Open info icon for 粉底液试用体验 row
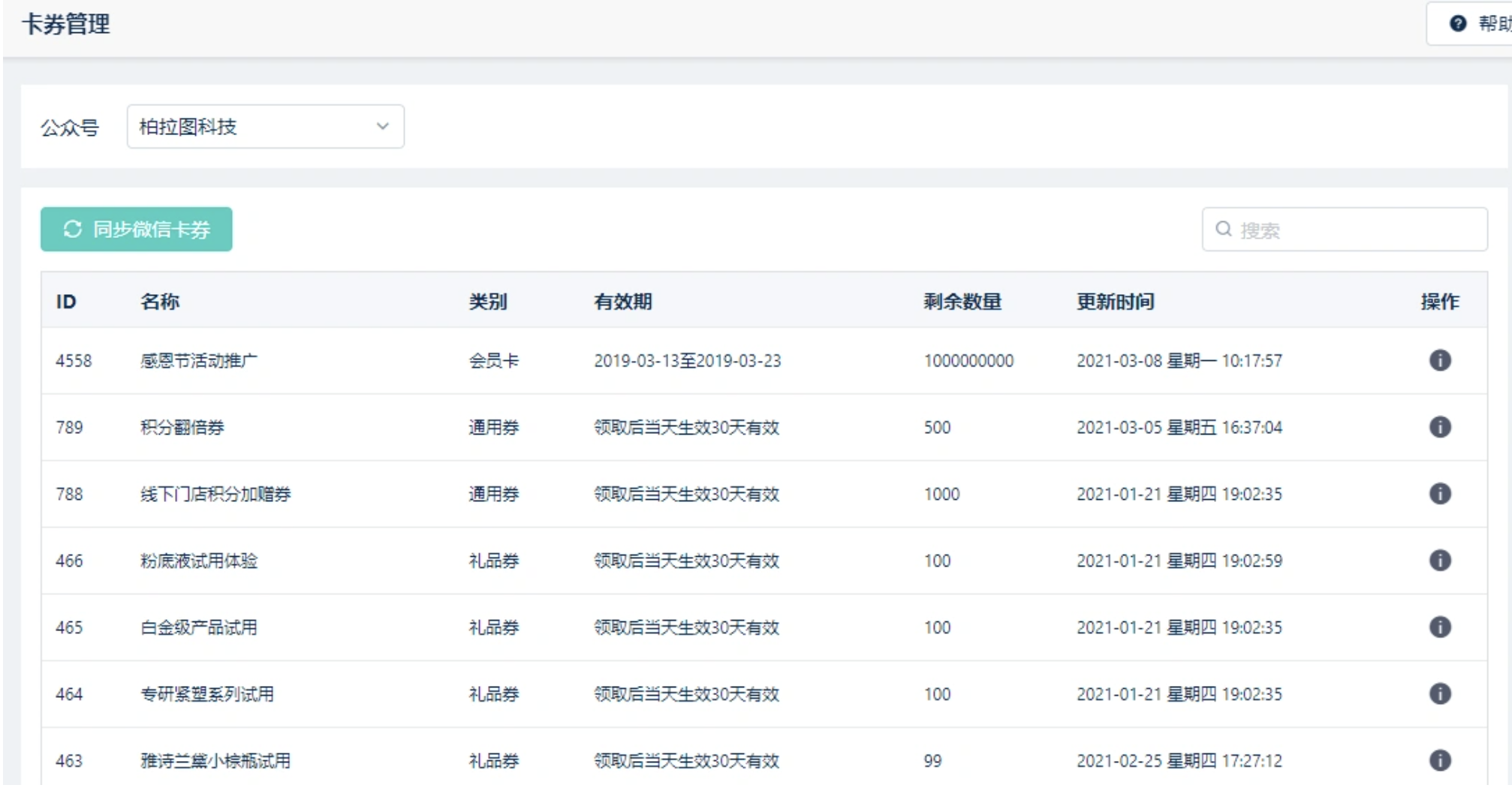 [1439, 561]
